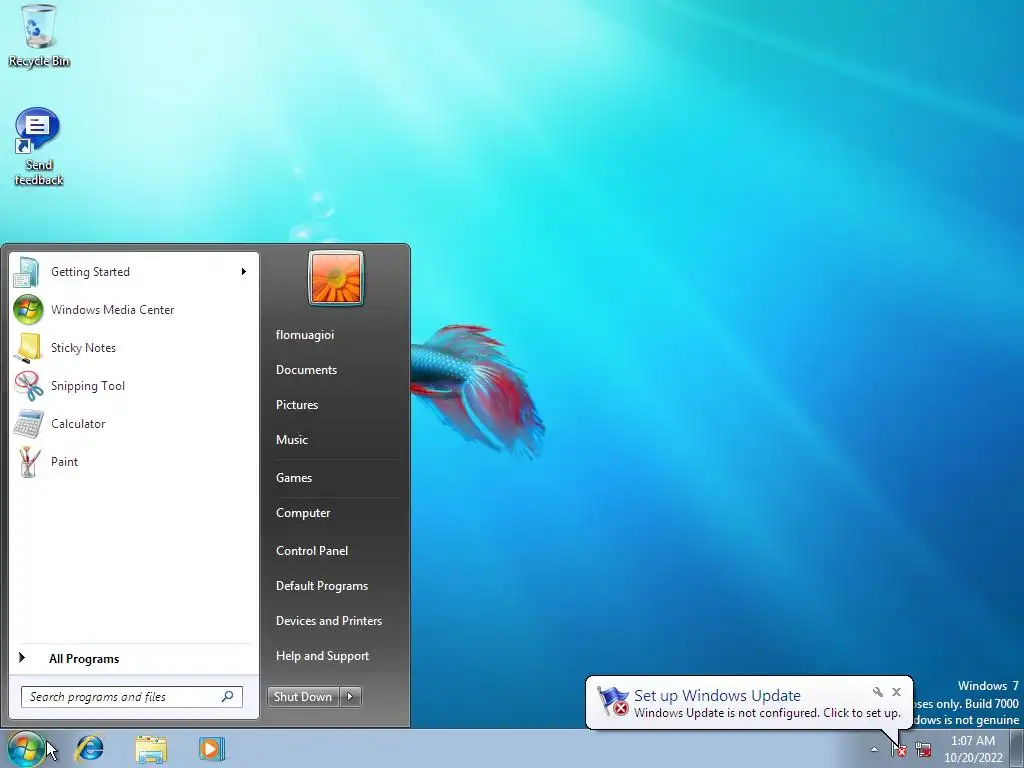Click the Getting Started icon in Start menu
The width and height of the screenshot is (1024, 768).
[27, 272]
